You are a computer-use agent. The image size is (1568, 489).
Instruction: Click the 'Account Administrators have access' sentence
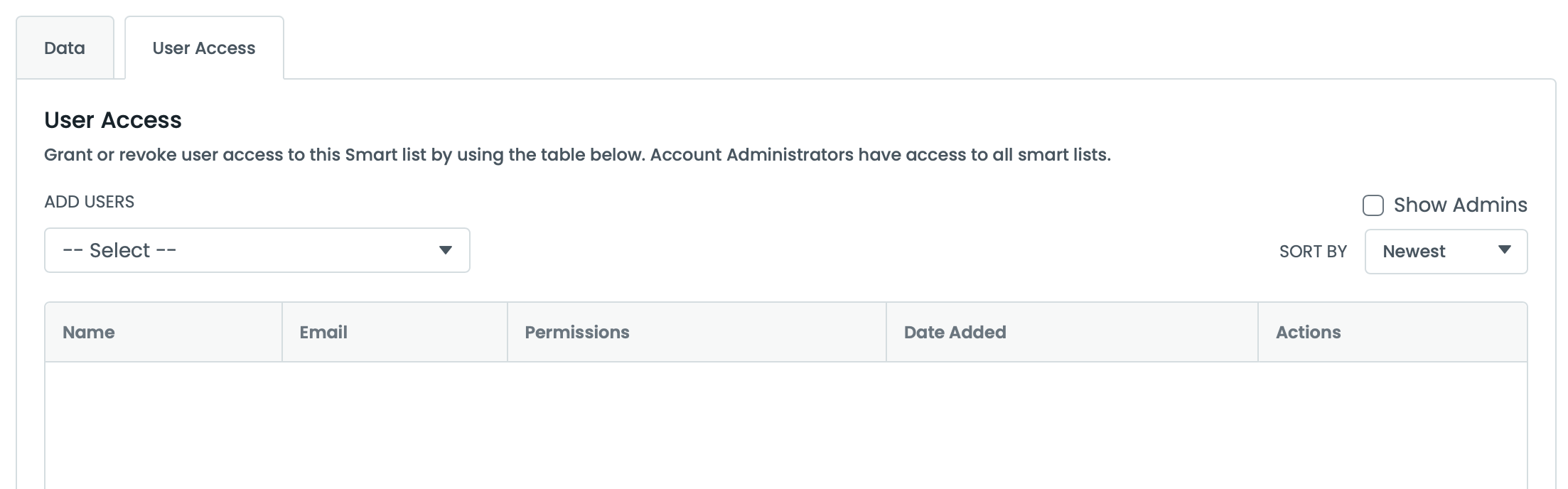(880, 155)
